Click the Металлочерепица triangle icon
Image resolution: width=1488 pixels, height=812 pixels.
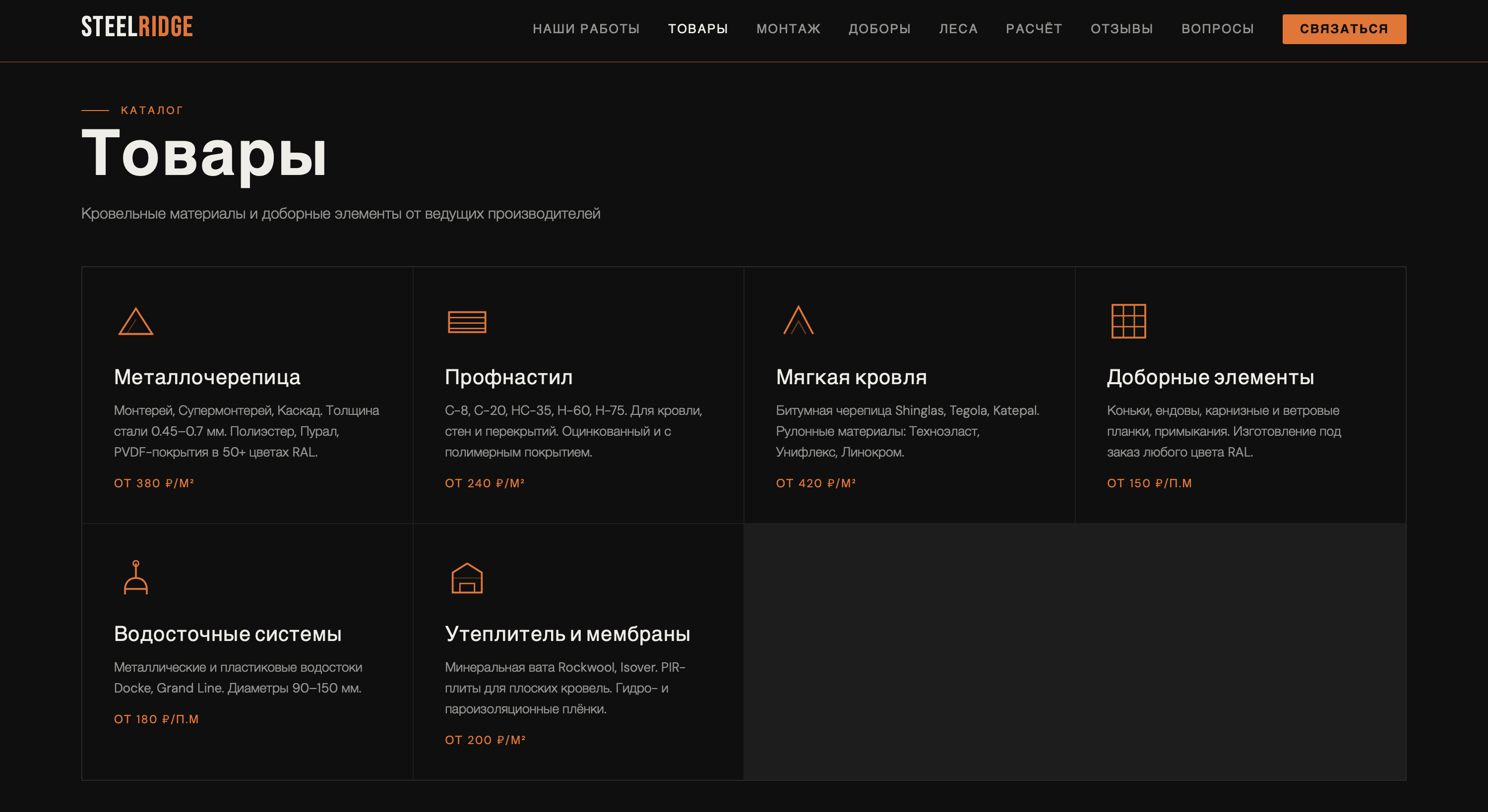(x=136, y=321)
